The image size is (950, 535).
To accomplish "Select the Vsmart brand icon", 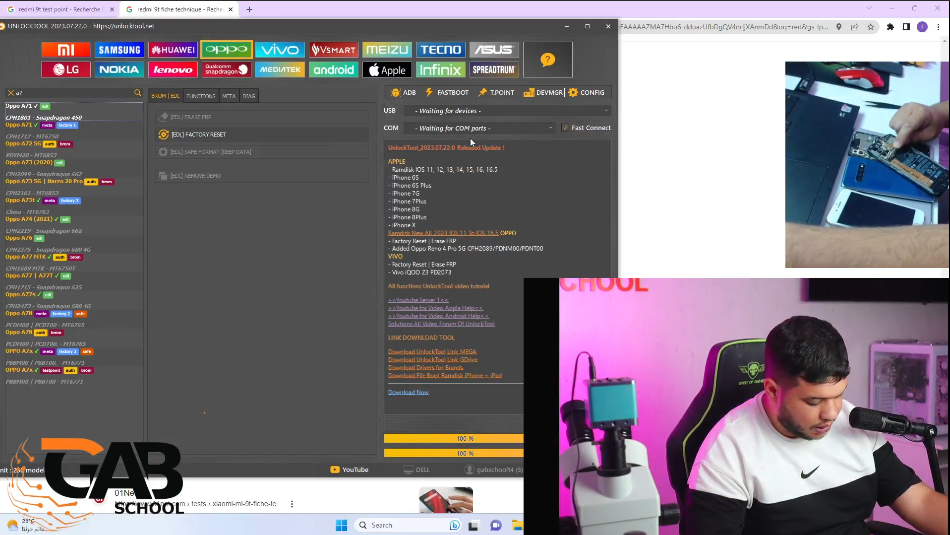I will pos(333,50).
